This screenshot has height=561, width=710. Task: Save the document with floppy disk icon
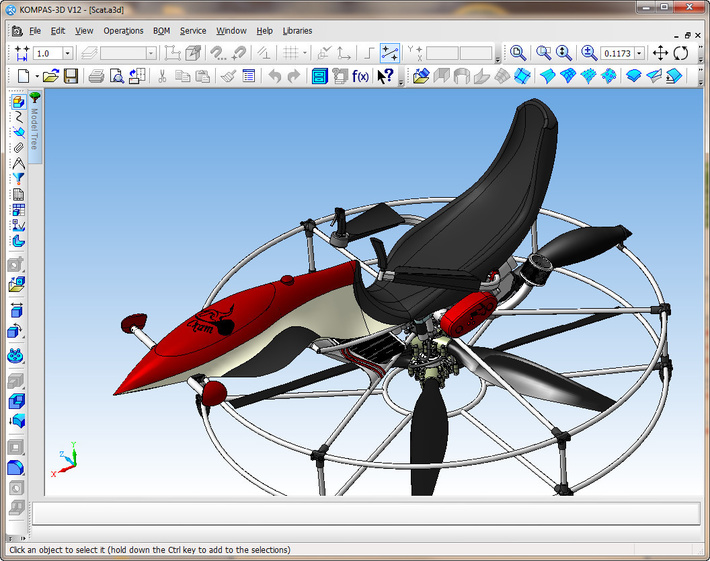(71, 76)
